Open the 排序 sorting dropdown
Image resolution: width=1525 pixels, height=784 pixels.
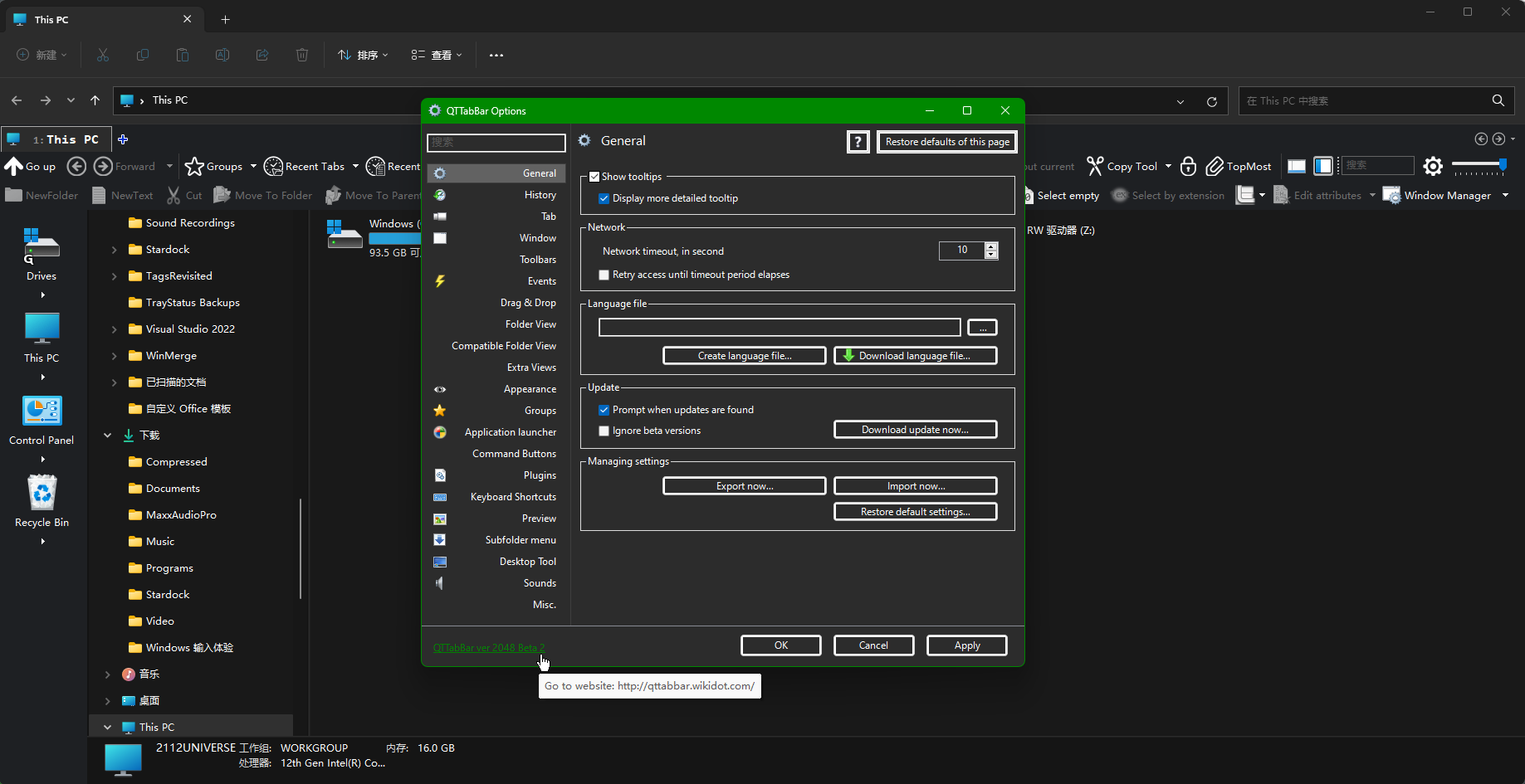[x=362, y=55]
